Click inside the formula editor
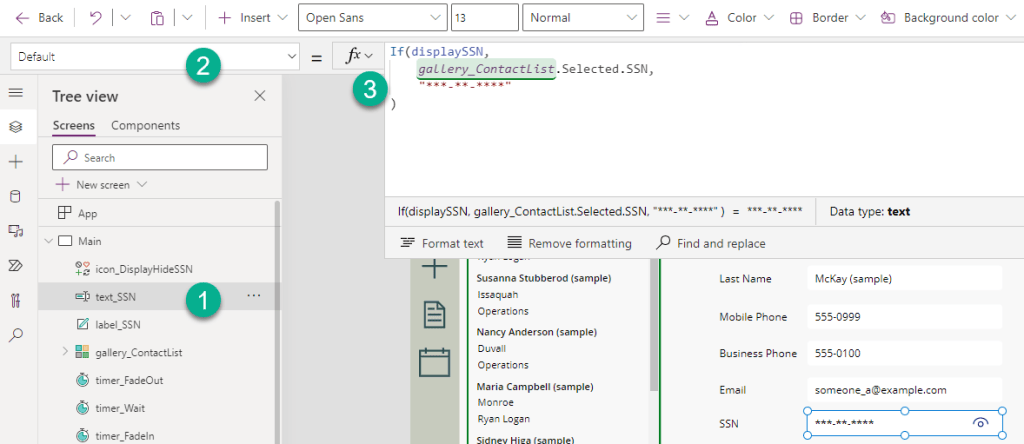This screenshot has height=444, width=1024. (704, 118)
